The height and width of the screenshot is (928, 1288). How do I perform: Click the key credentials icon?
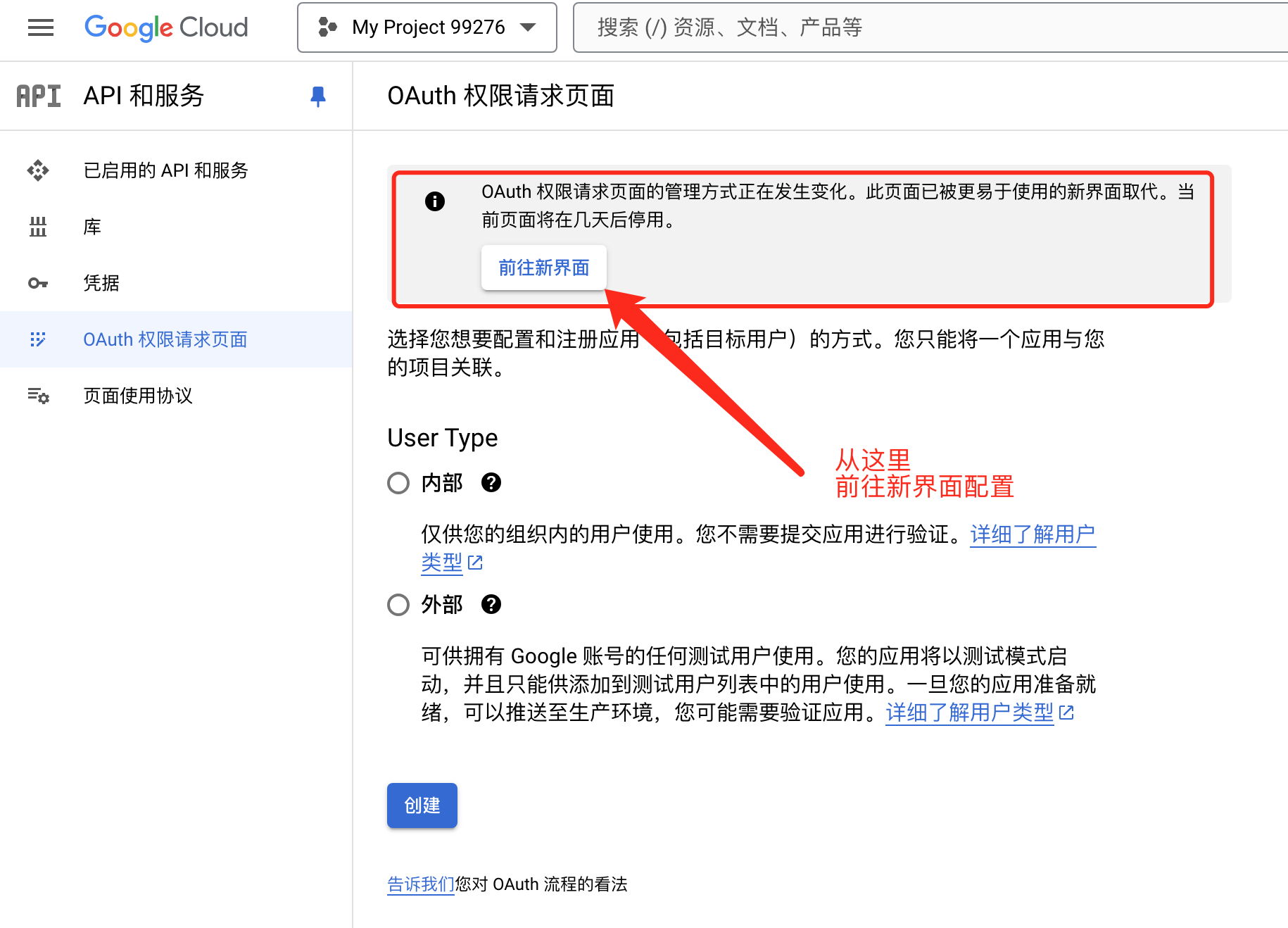coord(38,283)
